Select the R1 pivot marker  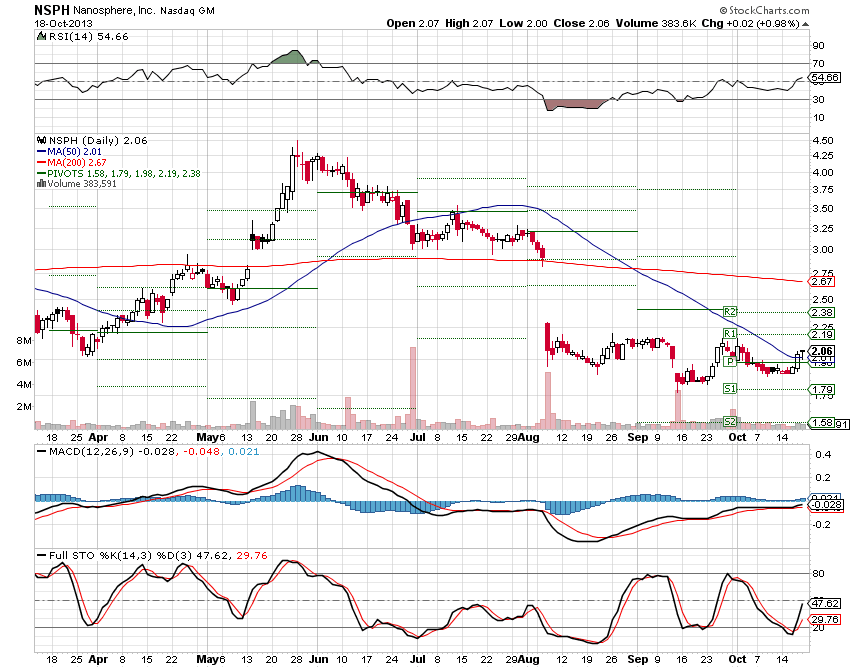pos(730,333)
